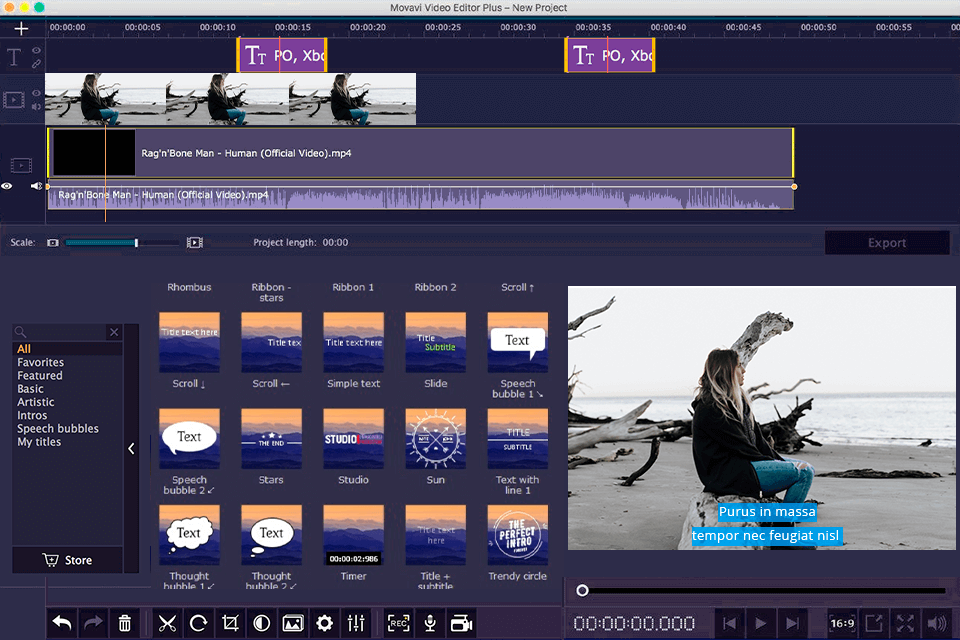Image resolution: width=960 pixels, height=640 pixels.
Task: Select the Sun title thumbnail
Action: [x=435, y=439]
